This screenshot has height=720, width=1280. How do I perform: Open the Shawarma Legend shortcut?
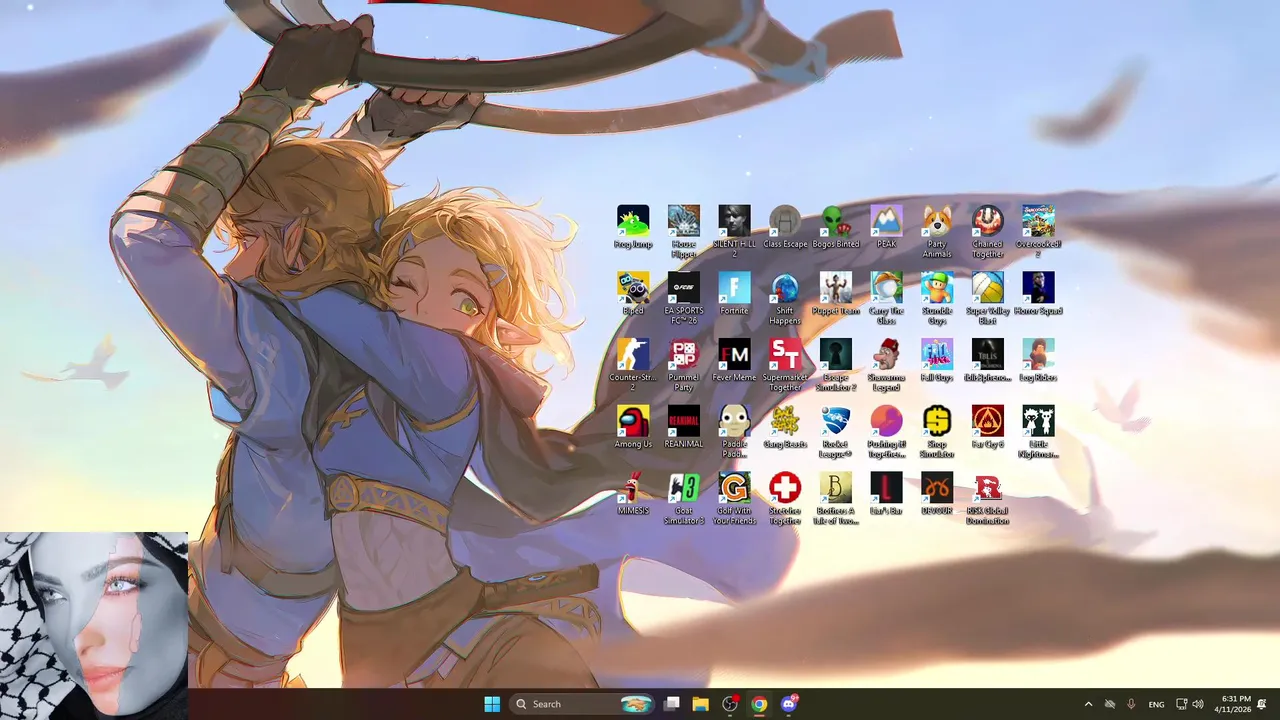(x=886, y=366)
